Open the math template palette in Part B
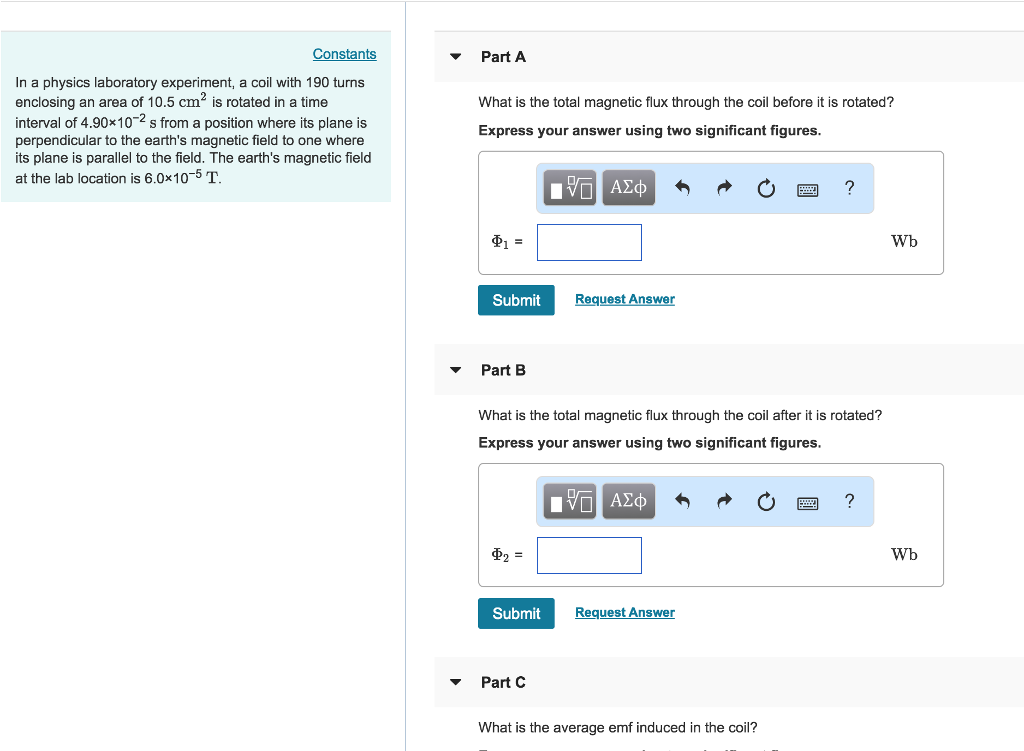Viewport: 1024px width, 751px height. [568, 500]
